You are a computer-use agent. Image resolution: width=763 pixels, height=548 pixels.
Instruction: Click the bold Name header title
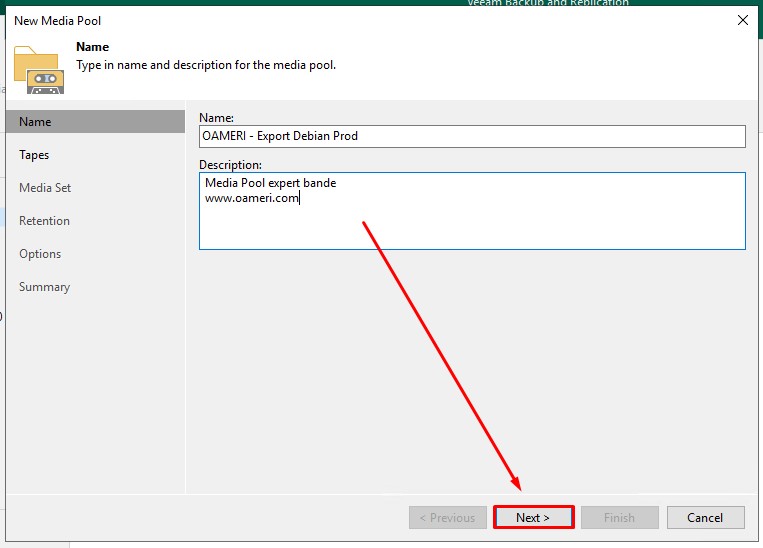click(x=93, y=47)
